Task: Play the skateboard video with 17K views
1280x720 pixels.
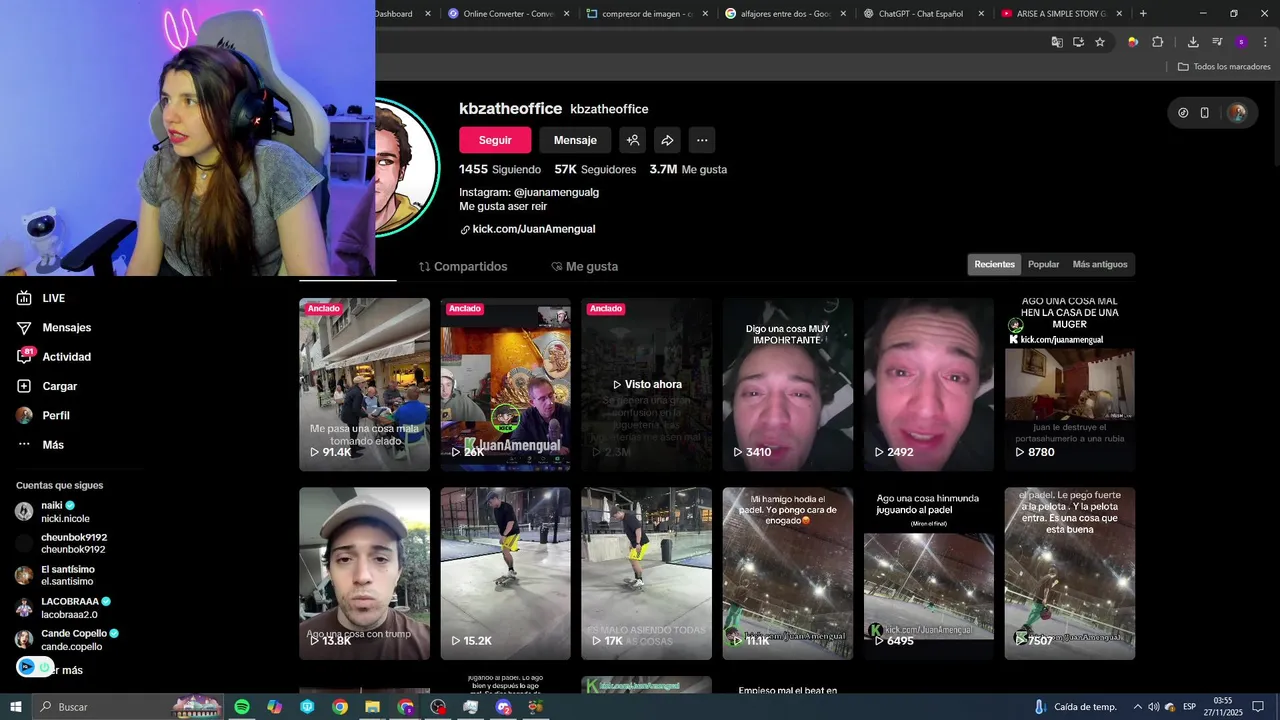Action: (x=646, y=573)
